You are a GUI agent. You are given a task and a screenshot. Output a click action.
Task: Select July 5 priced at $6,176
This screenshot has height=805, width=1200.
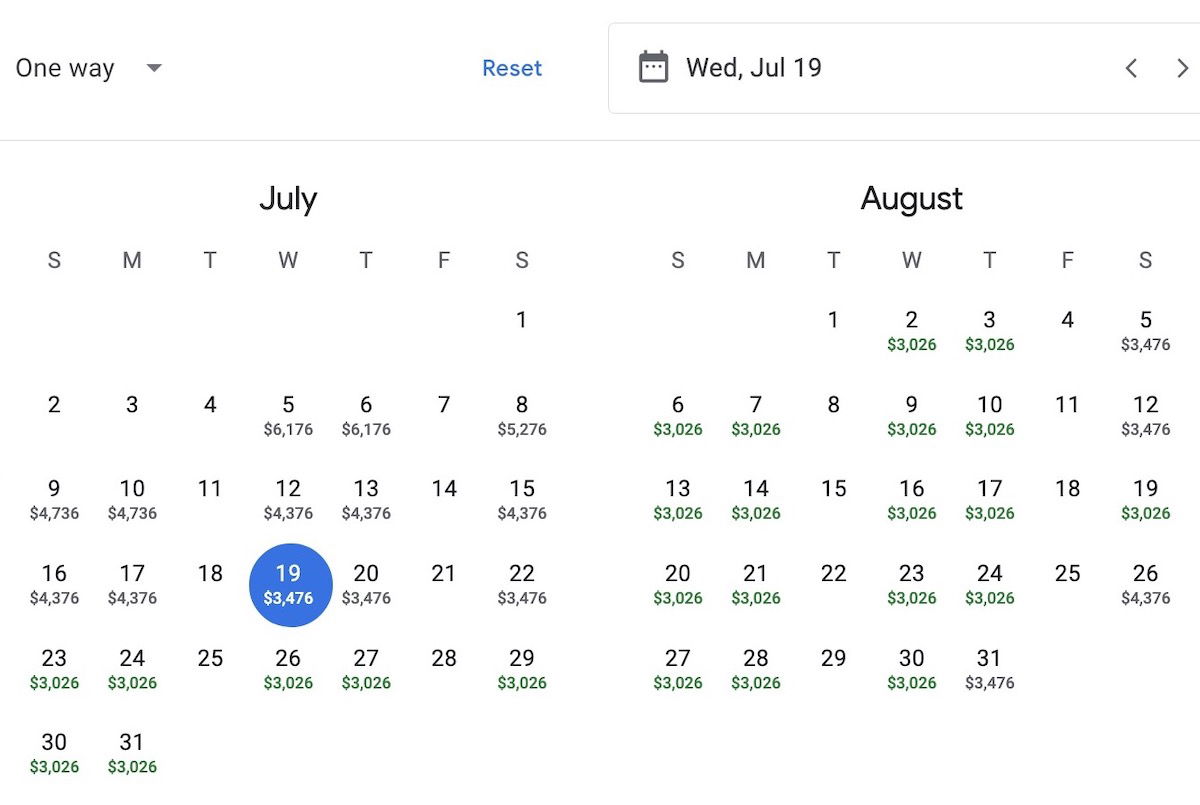click(x=288, y=415)
